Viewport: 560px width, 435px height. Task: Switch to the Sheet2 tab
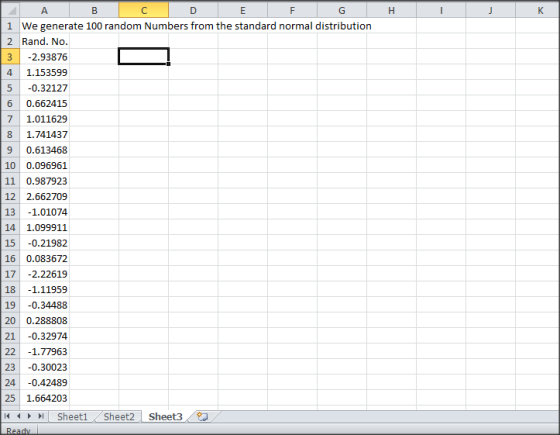pos(119,416)
